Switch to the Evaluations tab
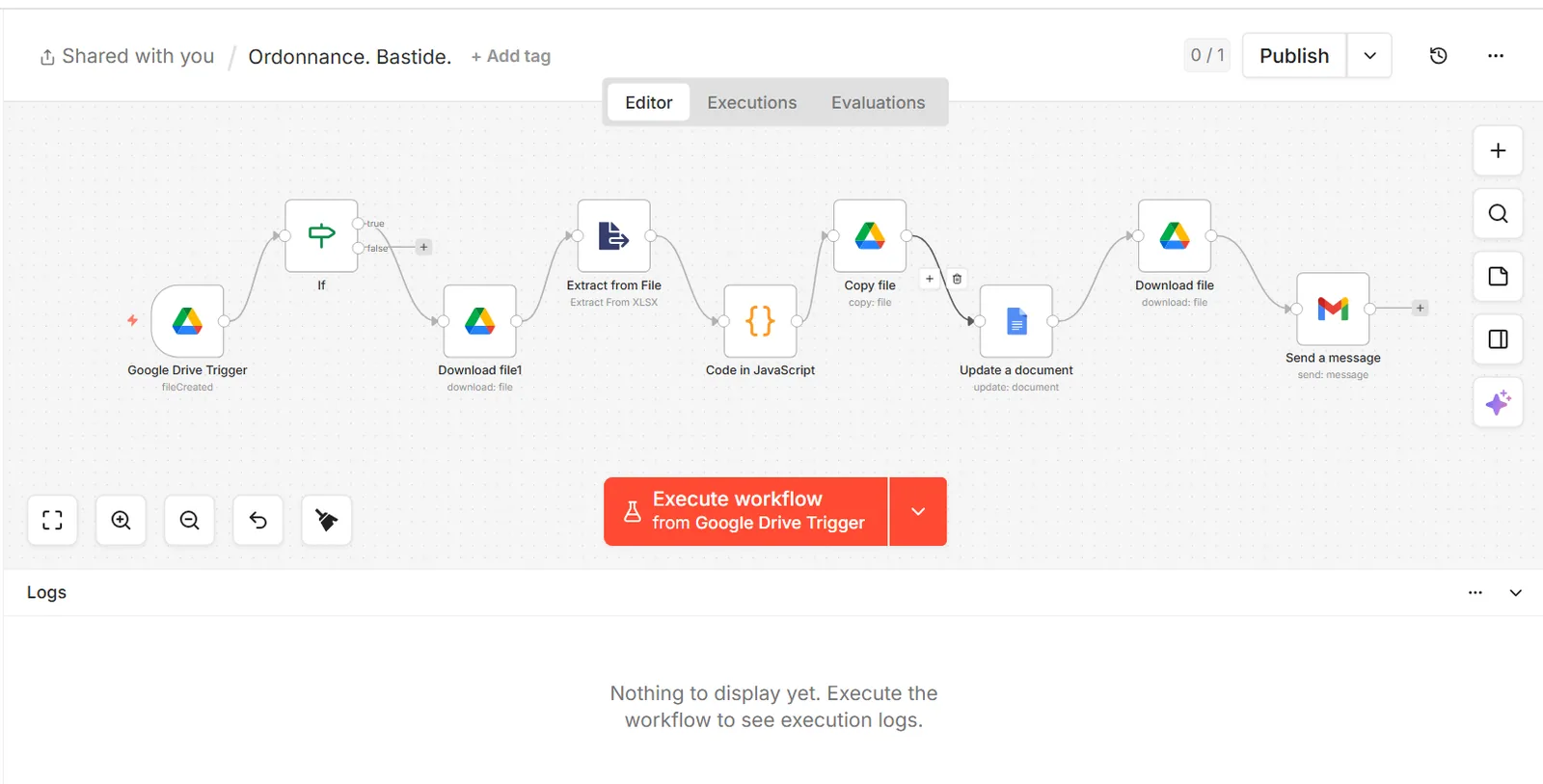The height and width of the screenshot is (784, 1543). click(878, 102)
